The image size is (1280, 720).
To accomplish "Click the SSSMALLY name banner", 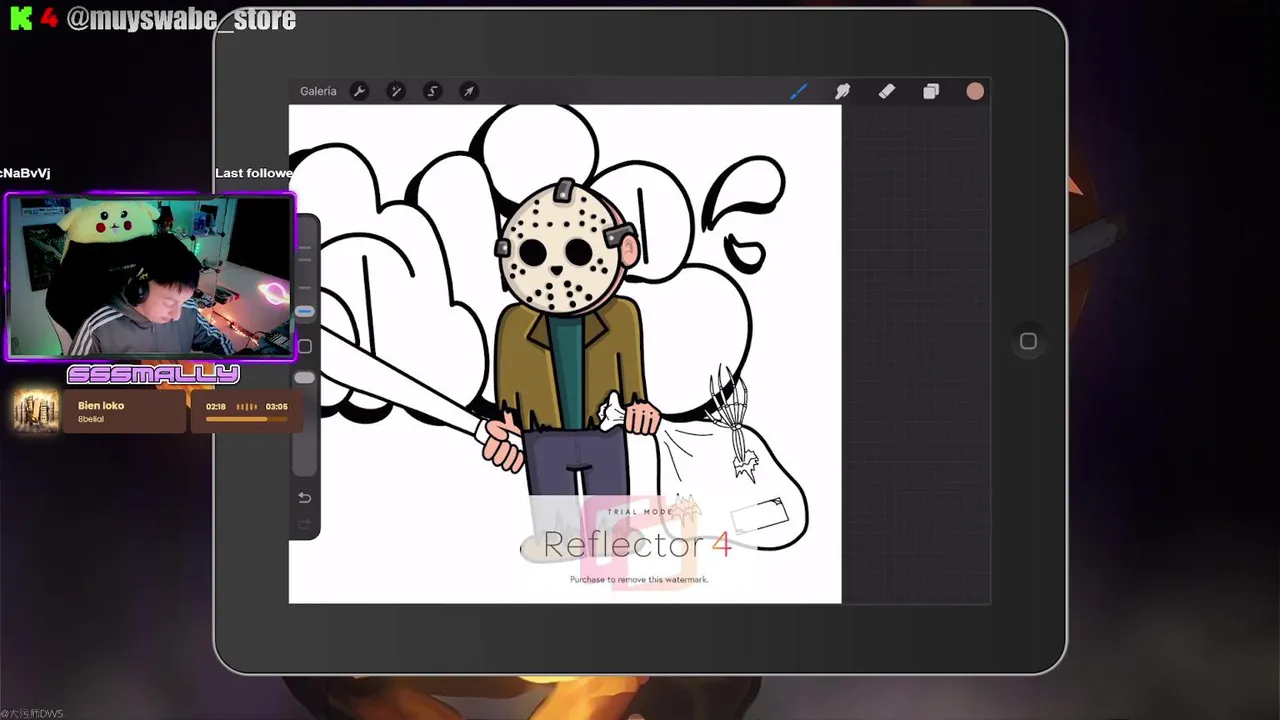I will click(153, 375).
